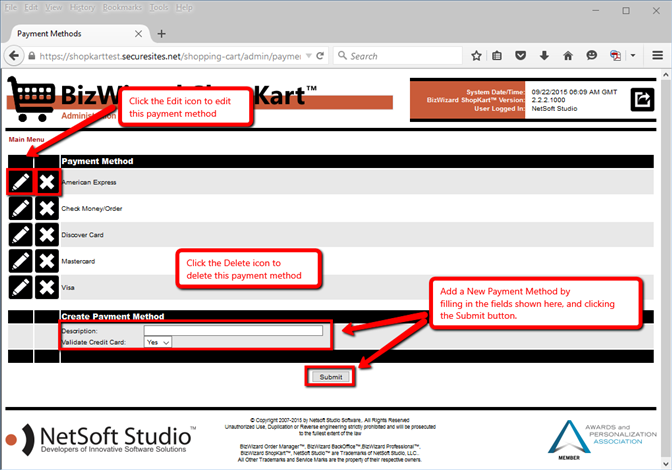
Task: Go to browser home page icon
Action: [568, 56]
